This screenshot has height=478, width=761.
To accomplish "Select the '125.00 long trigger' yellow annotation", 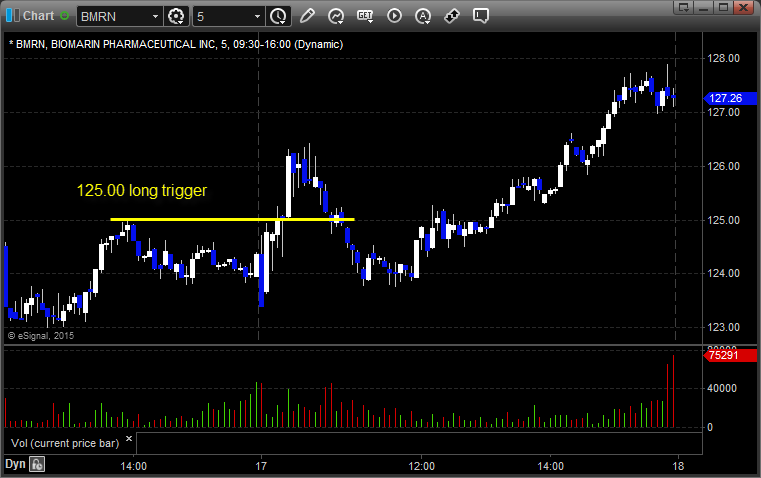I will point(142,190).
